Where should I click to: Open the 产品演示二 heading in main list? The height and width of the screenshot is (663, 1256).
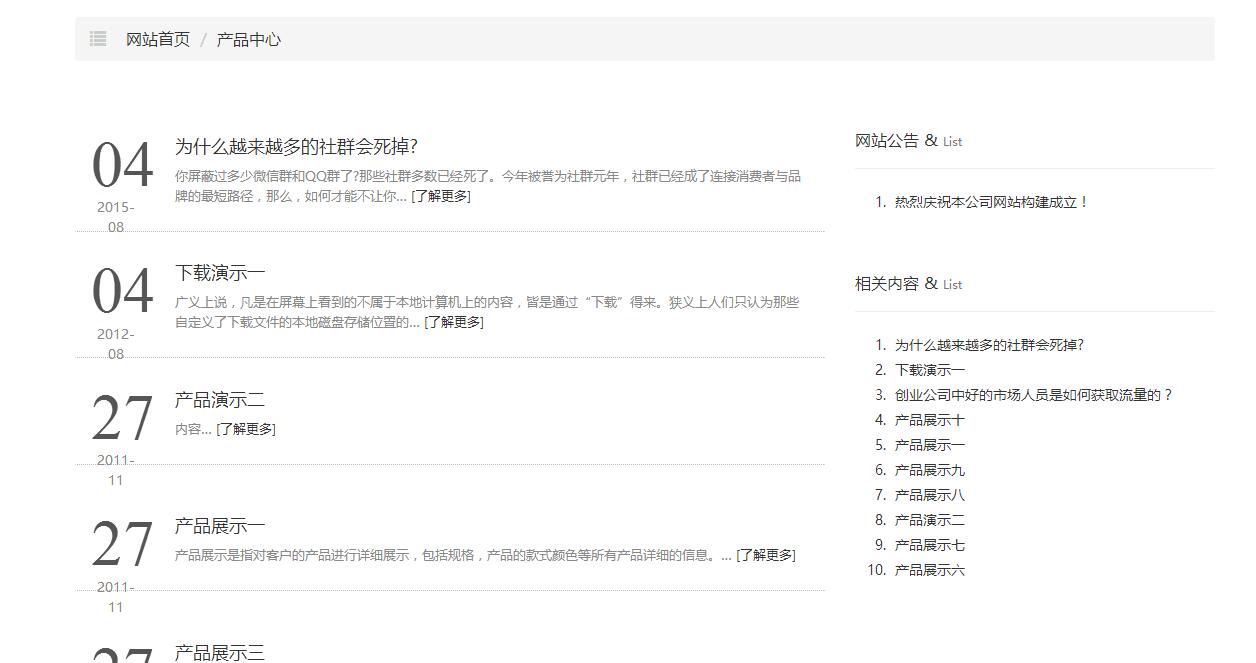tap(220, 400)
